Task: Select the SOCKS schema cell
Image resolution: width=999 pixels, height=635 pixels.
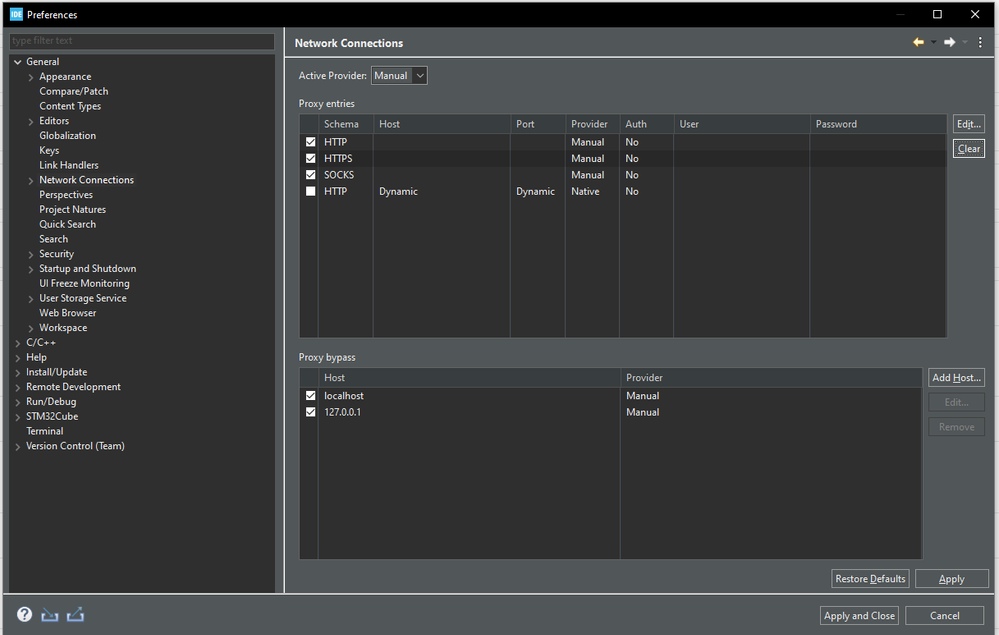Action: tap(339, 175)
